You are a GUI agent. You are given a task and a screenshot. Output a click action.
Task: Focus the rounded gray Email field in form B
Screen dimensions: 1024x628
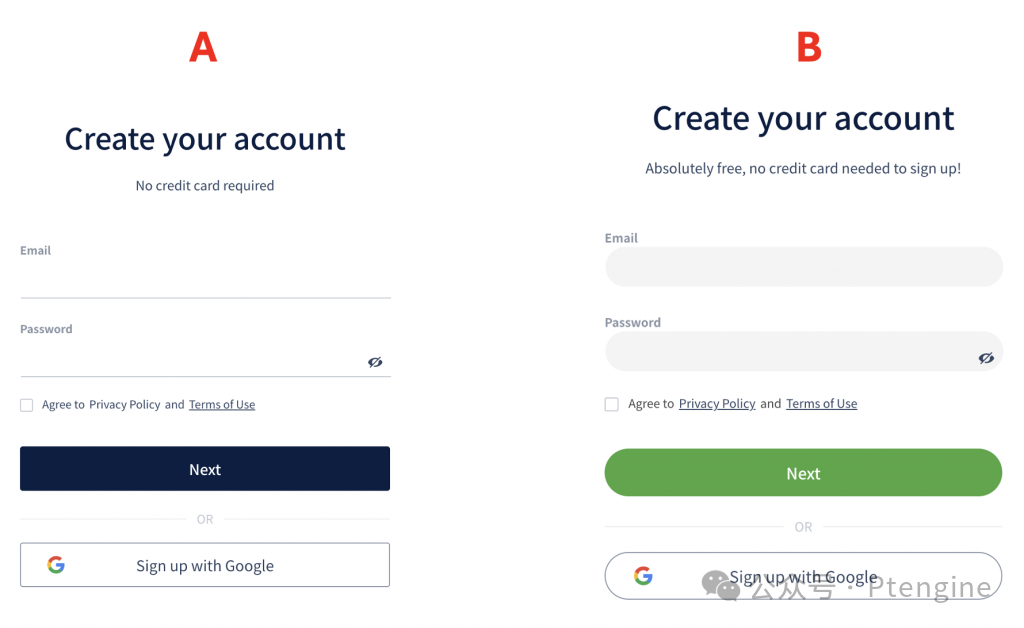(x=803, y=267)
